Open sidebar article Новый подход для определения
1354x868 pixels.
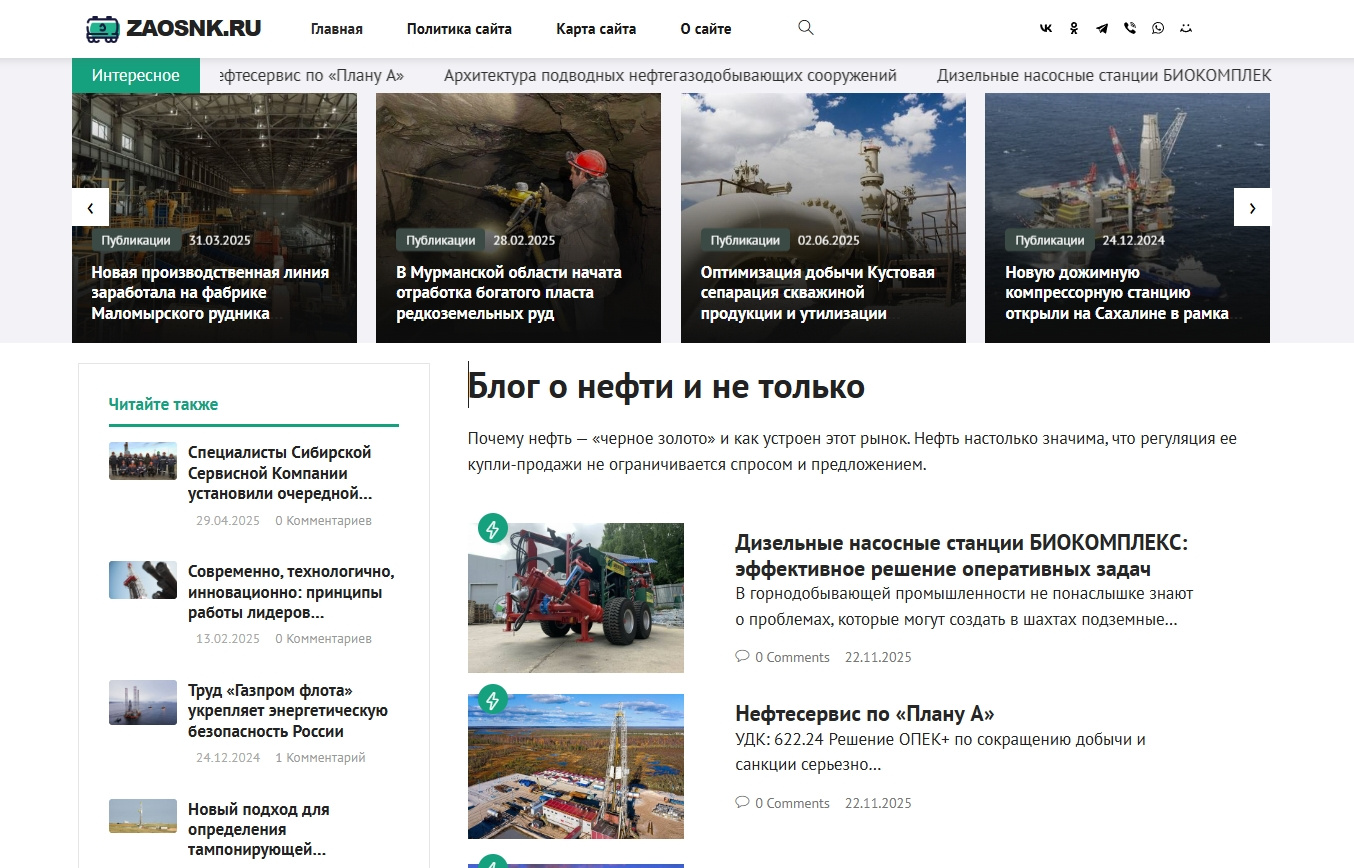[258, 829]
